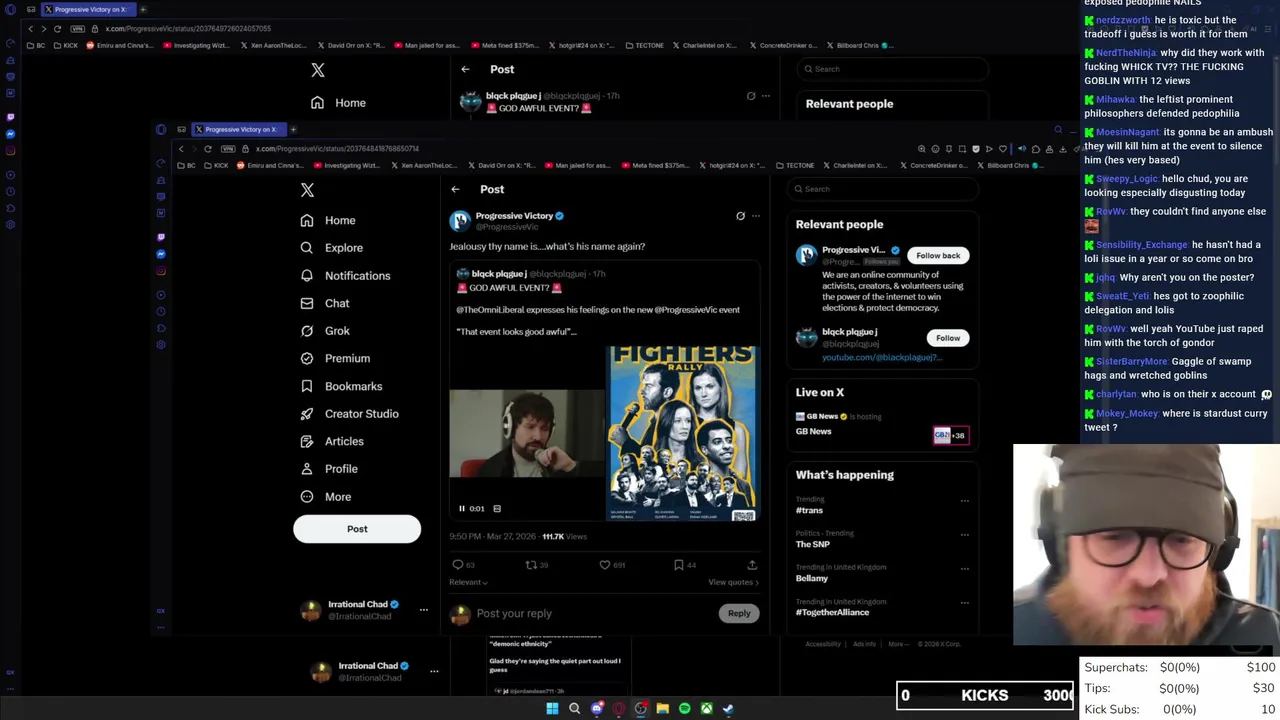Pause the embedded video at 0:01
1280x720 pixels.
tap(462, 508)
